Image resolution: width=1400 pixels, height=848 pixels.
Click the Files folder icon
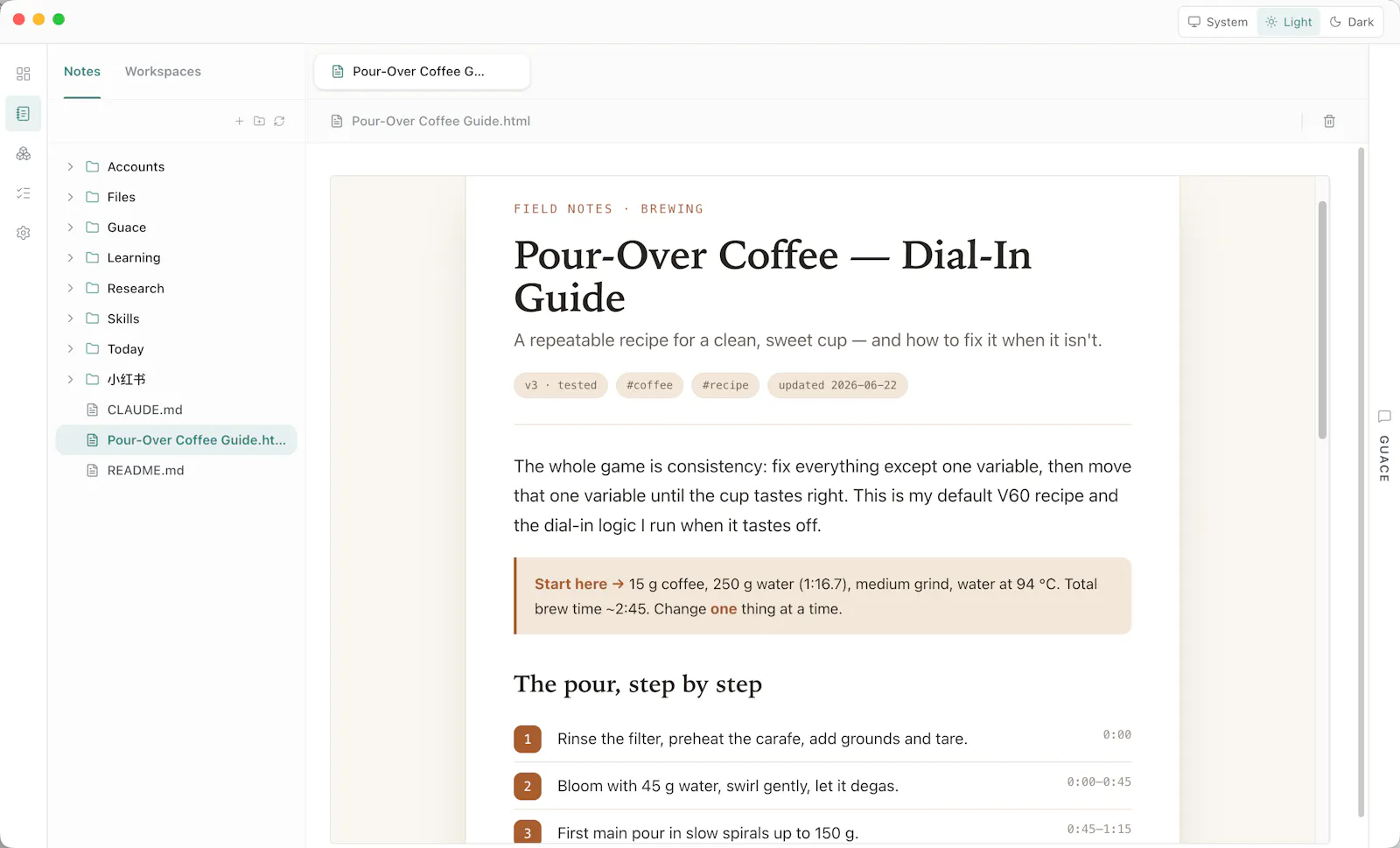coord(92,197)
